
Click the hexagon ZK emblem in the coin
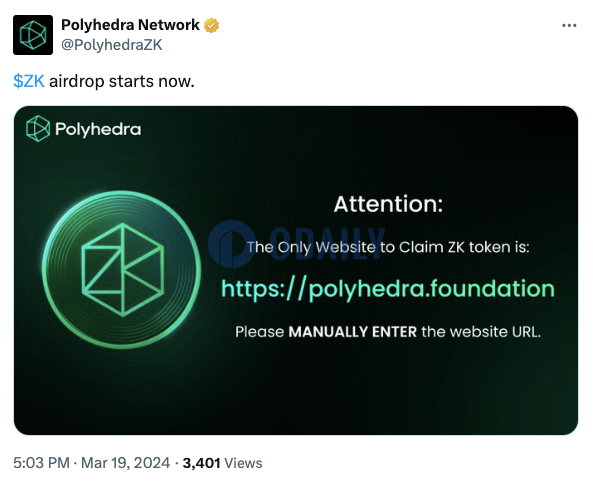(123, 269)
